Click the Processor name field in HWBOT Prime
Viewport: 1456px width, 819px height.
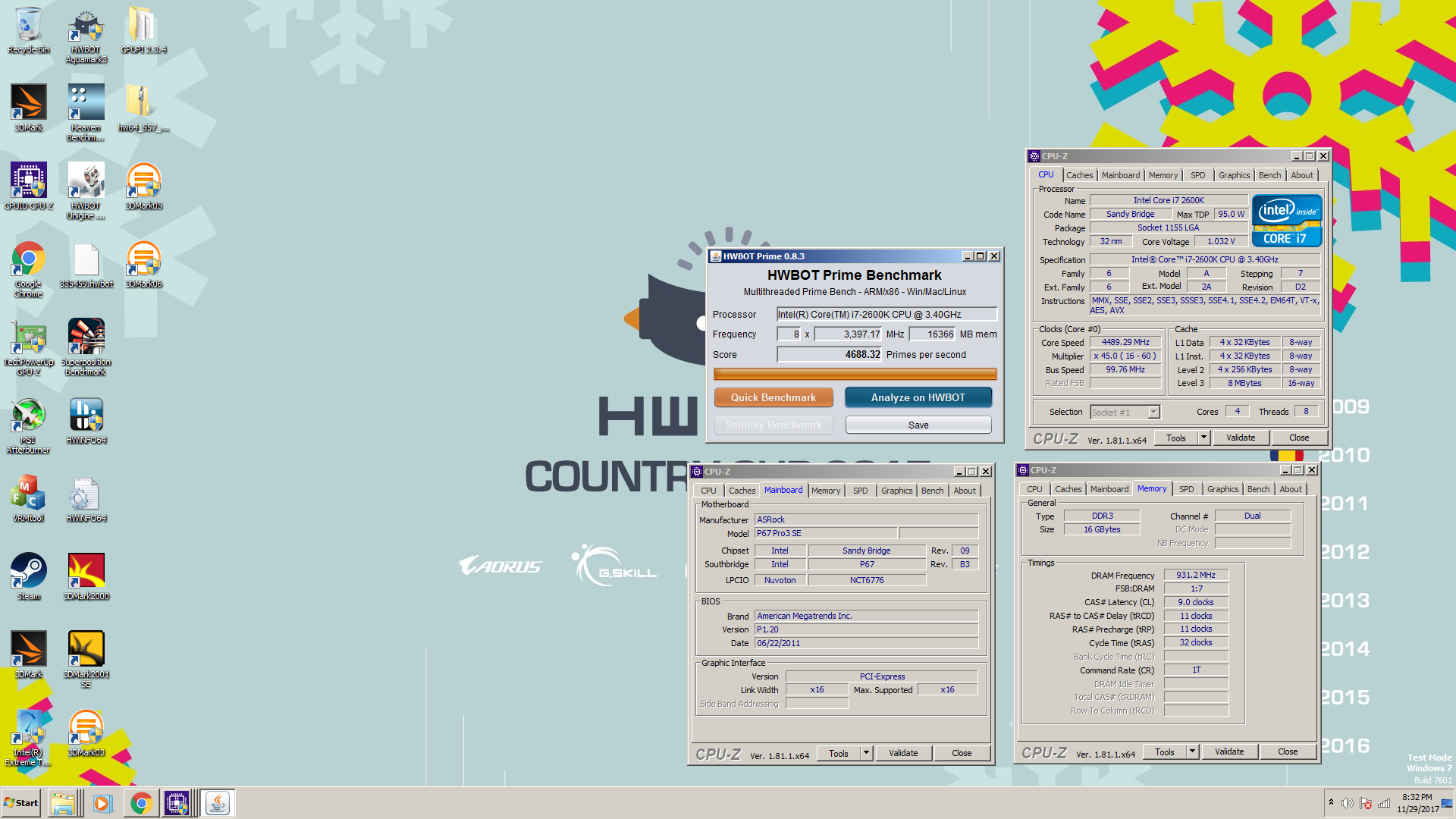[886, 315]
